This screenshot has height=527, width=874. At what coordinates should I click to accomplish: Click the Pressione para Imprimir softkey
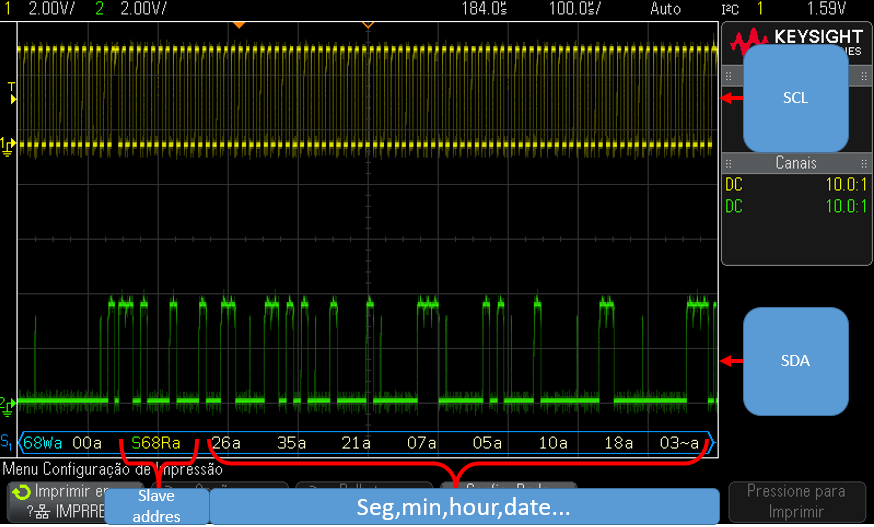pos(796,501)
